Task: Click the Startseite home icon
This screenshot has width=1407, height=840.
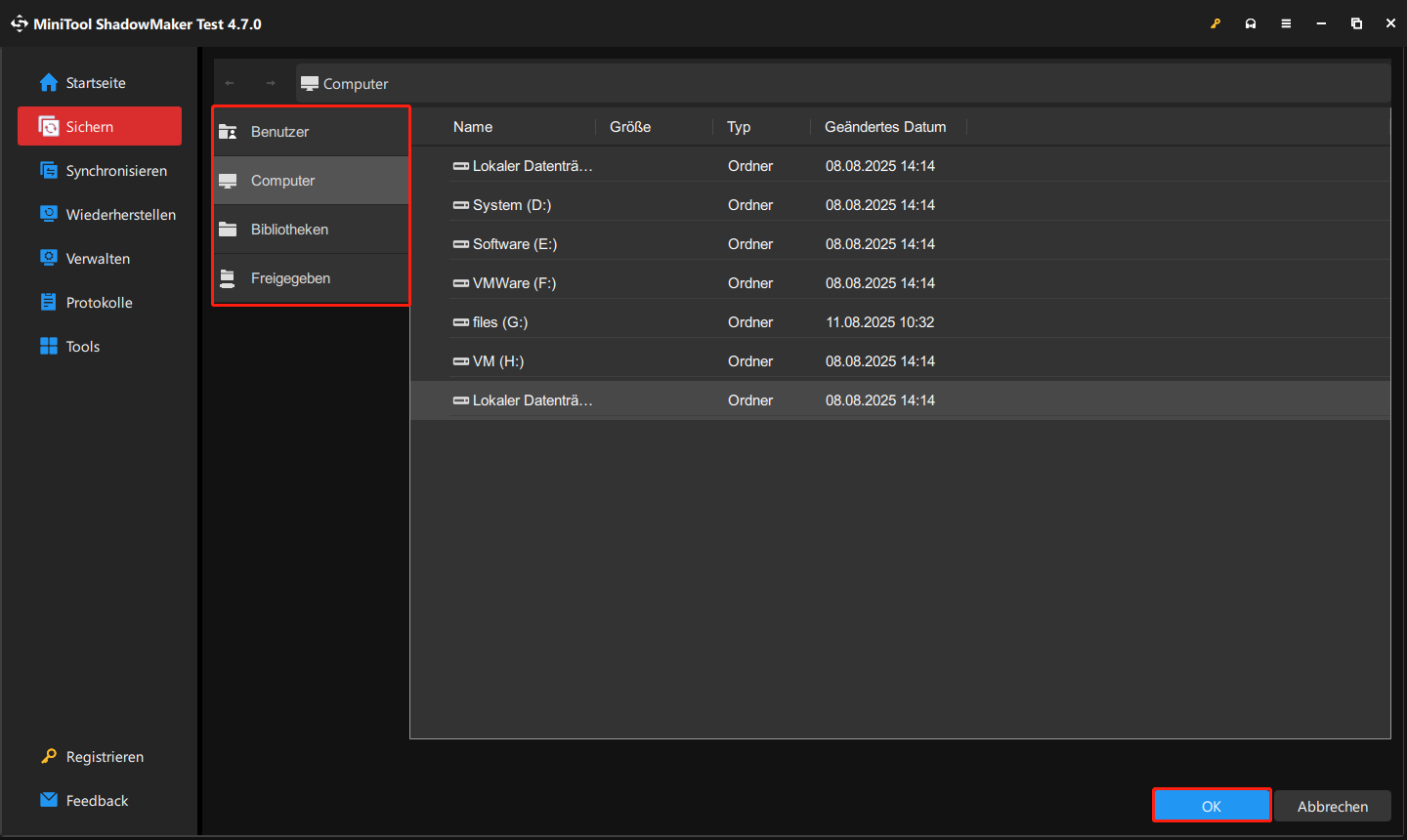Action: [x=49, y=83]
